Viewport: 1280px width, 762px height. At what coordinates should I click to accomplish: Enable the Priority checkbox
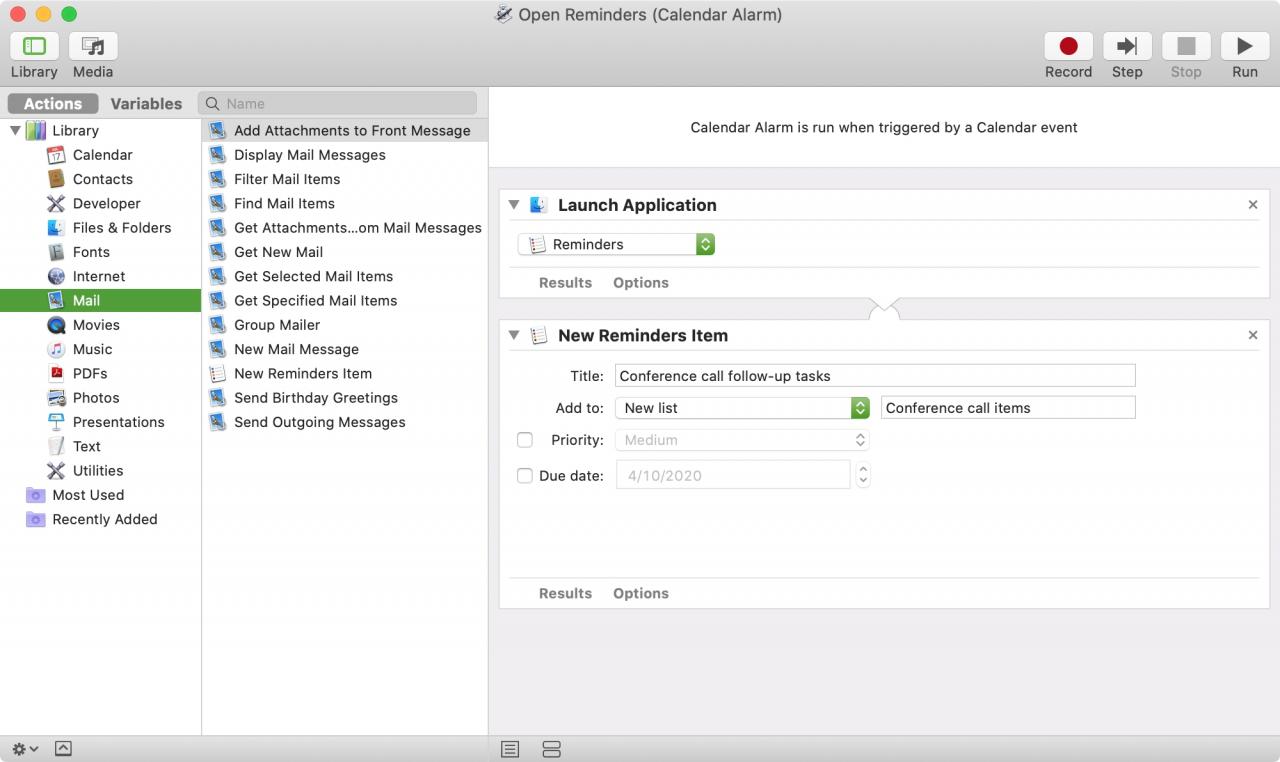pyautogui.click(x=524, y=440)
